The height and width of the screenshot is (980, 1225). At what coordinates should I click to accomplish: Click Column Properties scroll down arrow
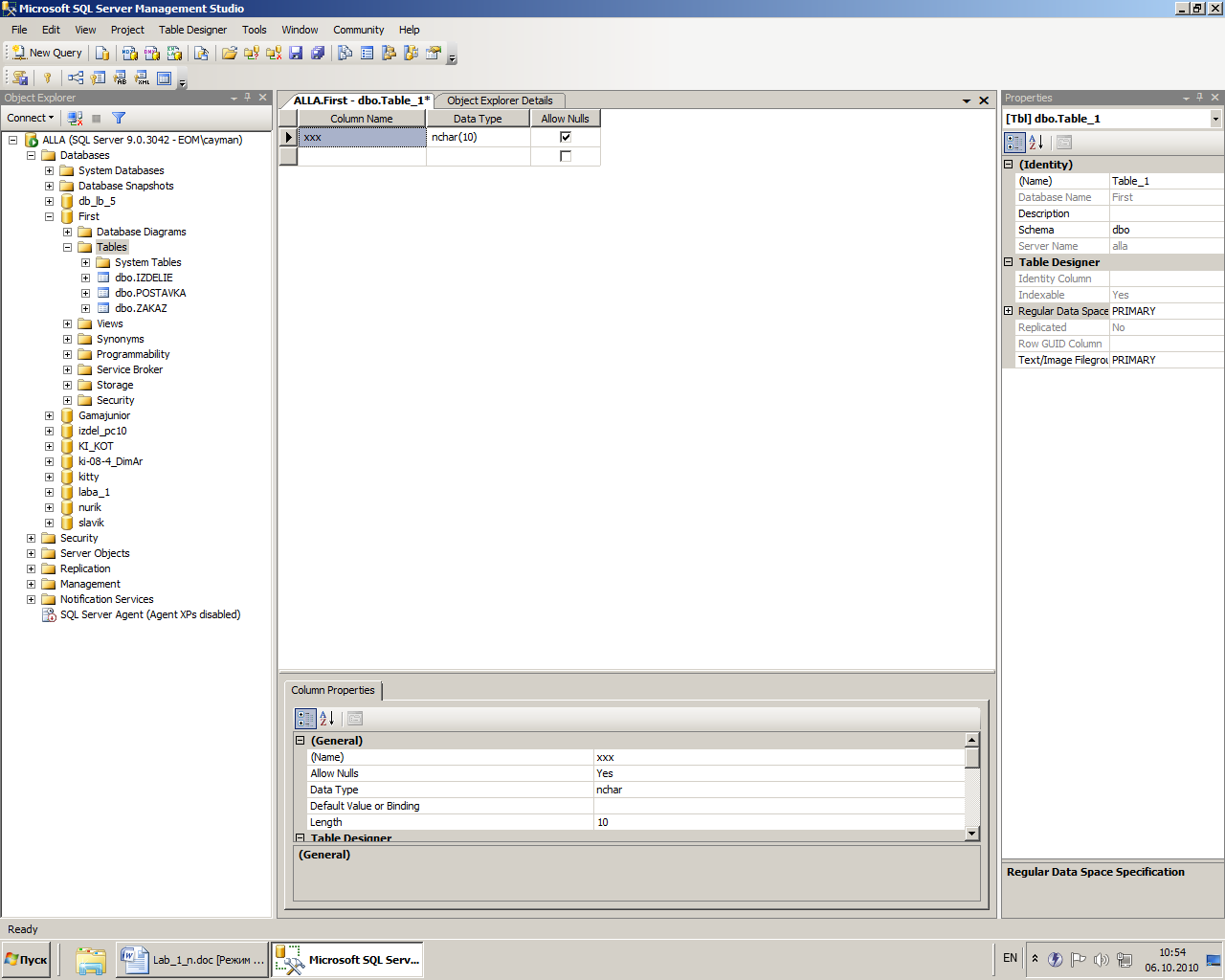(972, 834)
